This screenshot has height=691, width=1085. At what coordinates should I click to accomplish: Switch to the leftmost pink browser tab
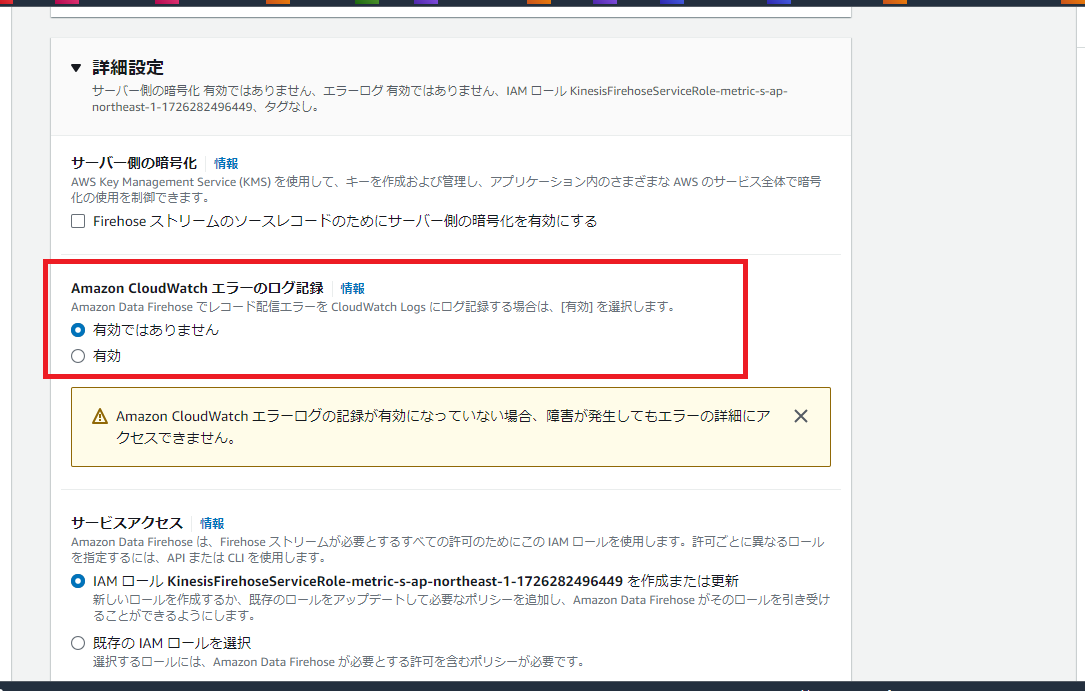(x=65, y=4)
